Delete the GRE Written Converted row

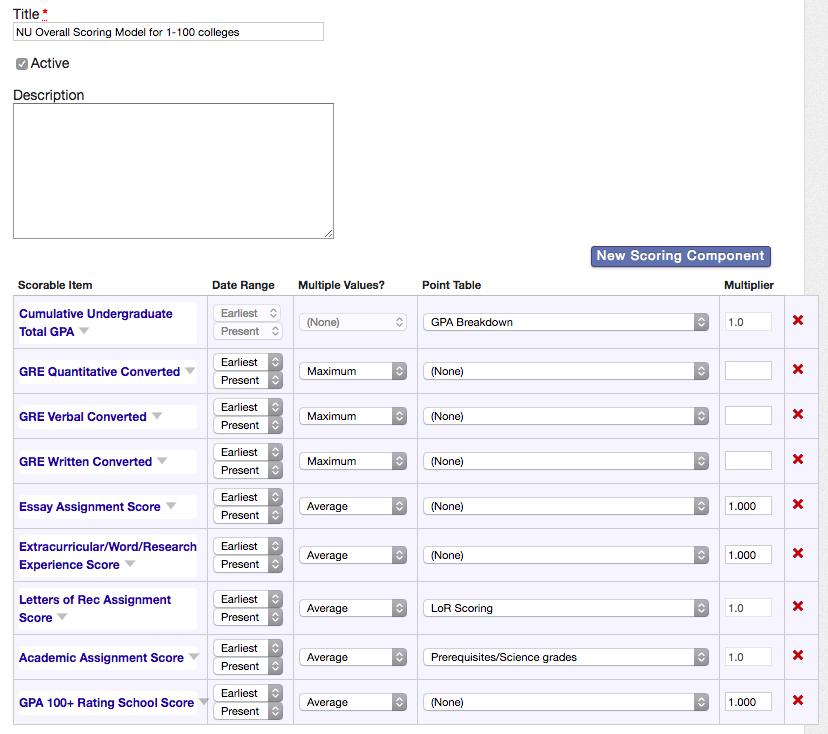797,460
